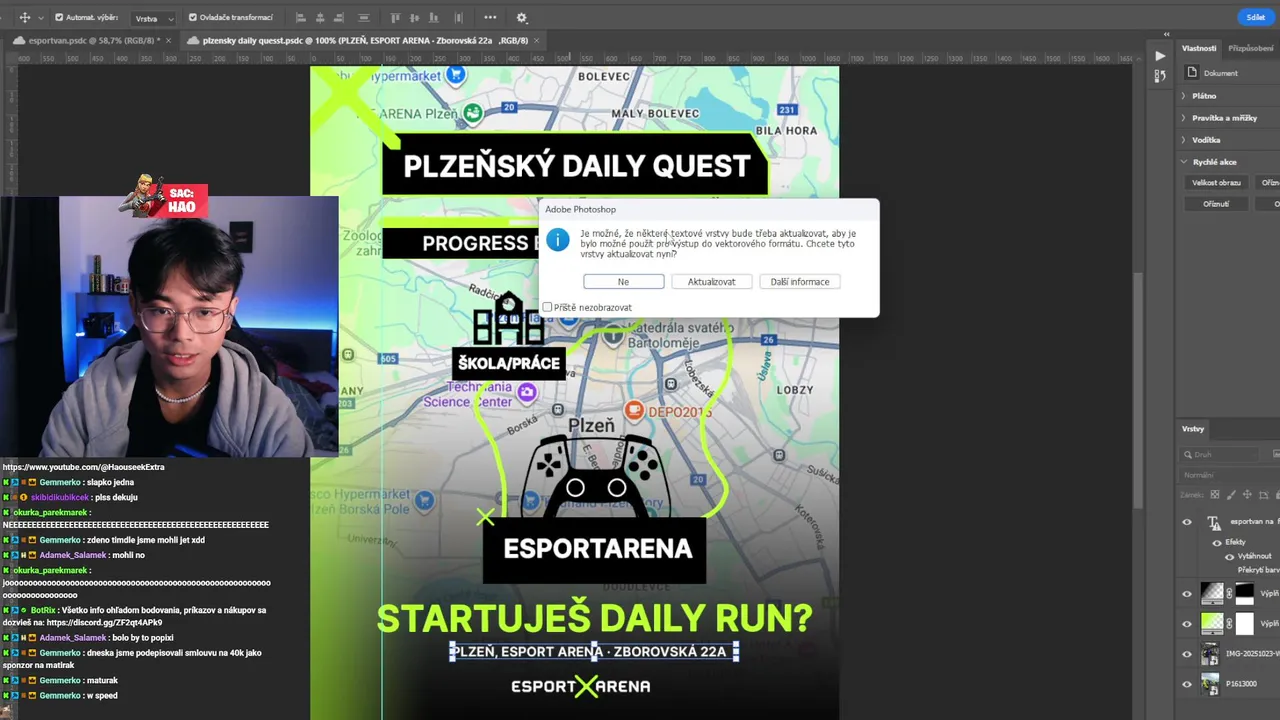Select the Move tool icon in options bar

click(x=24, y=17)
